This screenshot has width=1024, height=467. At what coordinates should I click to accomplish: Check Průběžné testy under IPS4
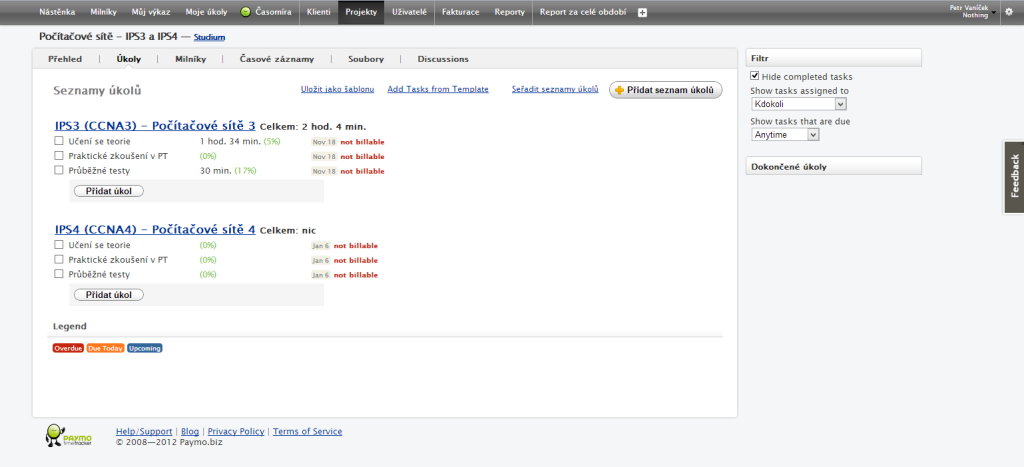(59, 274)
